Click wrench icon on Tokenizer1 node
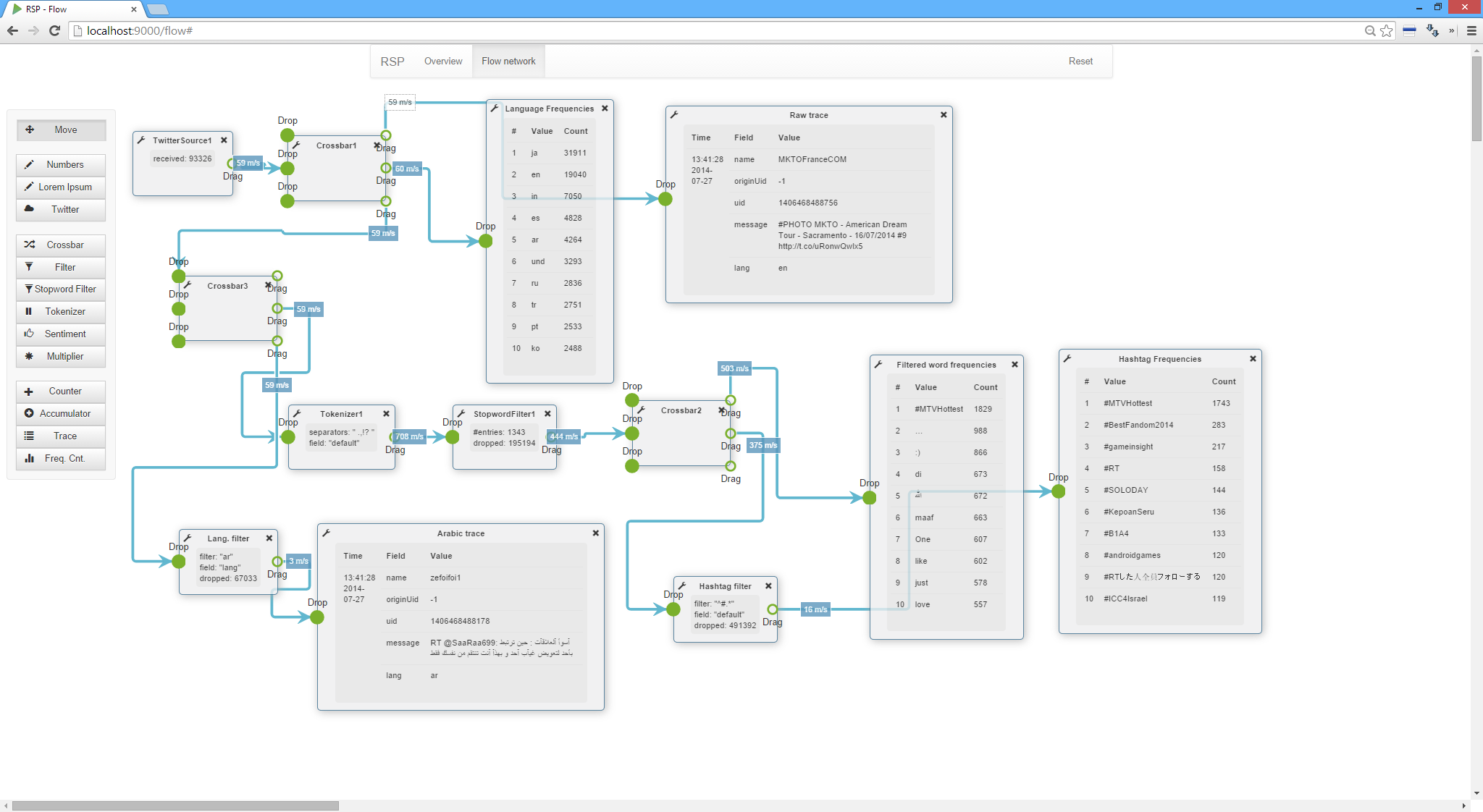The height and width of the screenshot is (812, 1483). click(x=297, y=414)
